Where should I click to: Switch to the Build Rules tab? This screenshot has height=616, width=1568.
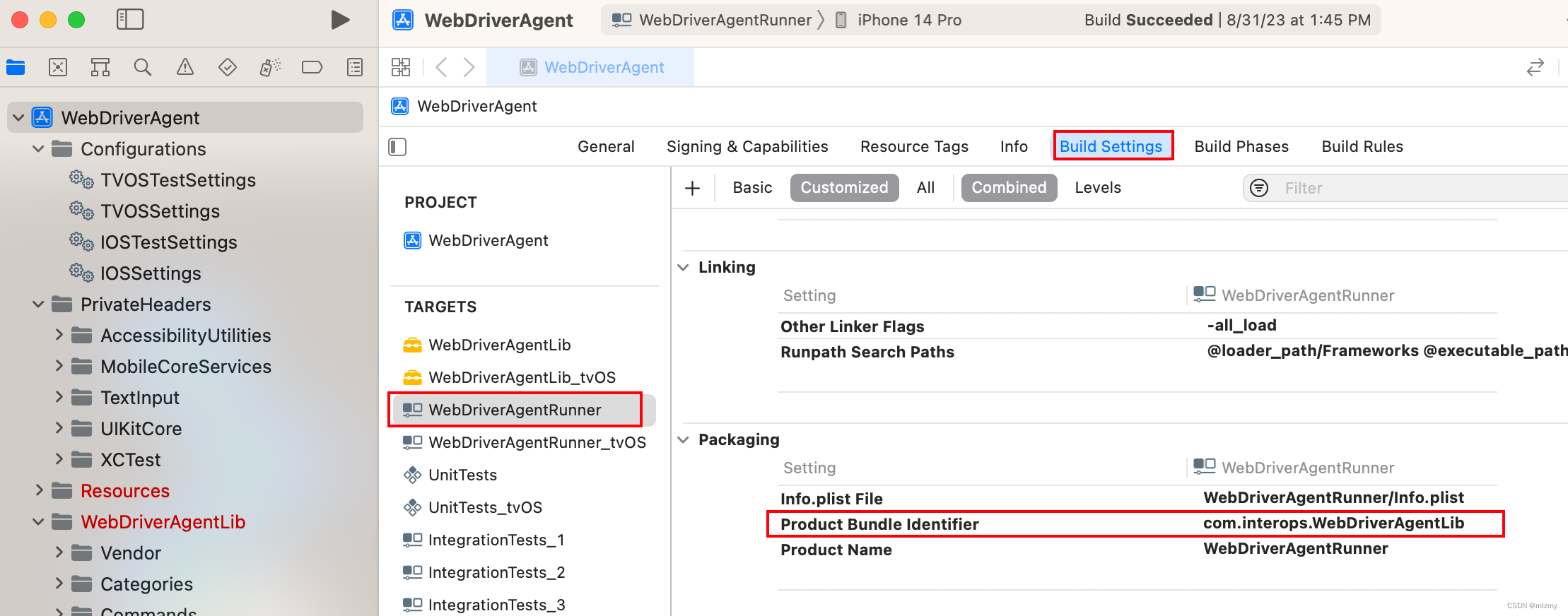coord(1362,146)
